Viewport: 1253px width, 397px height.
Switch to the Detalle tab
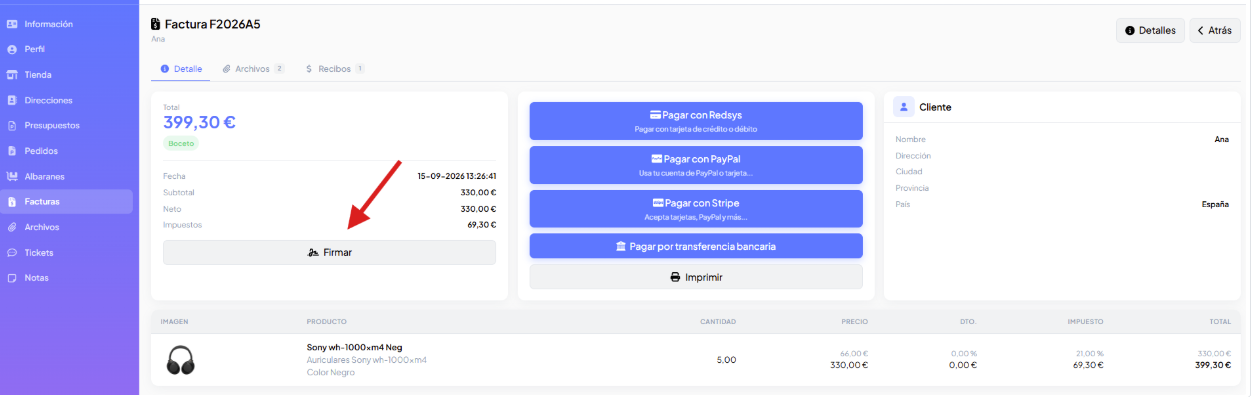click(181, 69)
